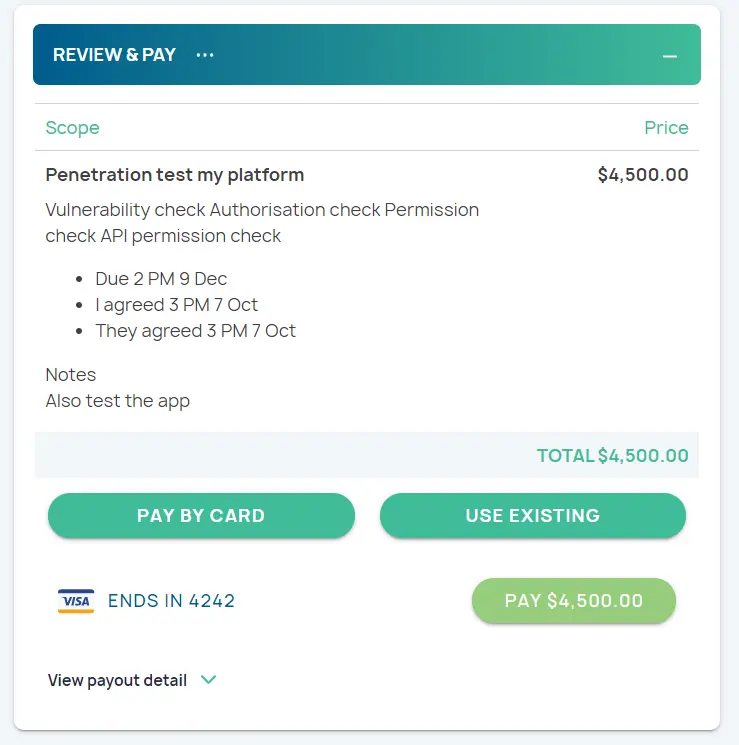739x745 pixels.
Task: Click the Price column header
Action: (x=666, y=128)
